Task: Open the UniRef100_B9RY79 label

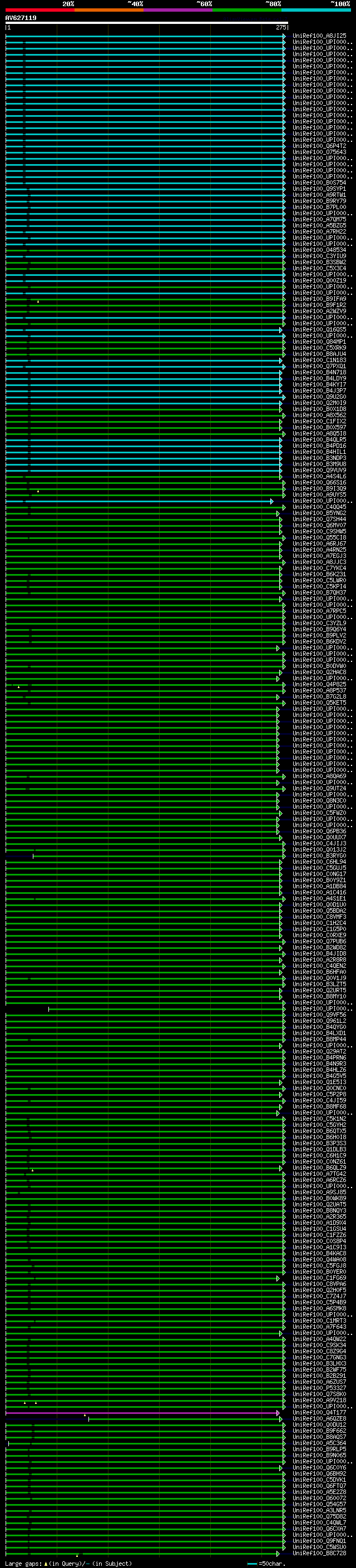Action: click(x=319, y=201)
